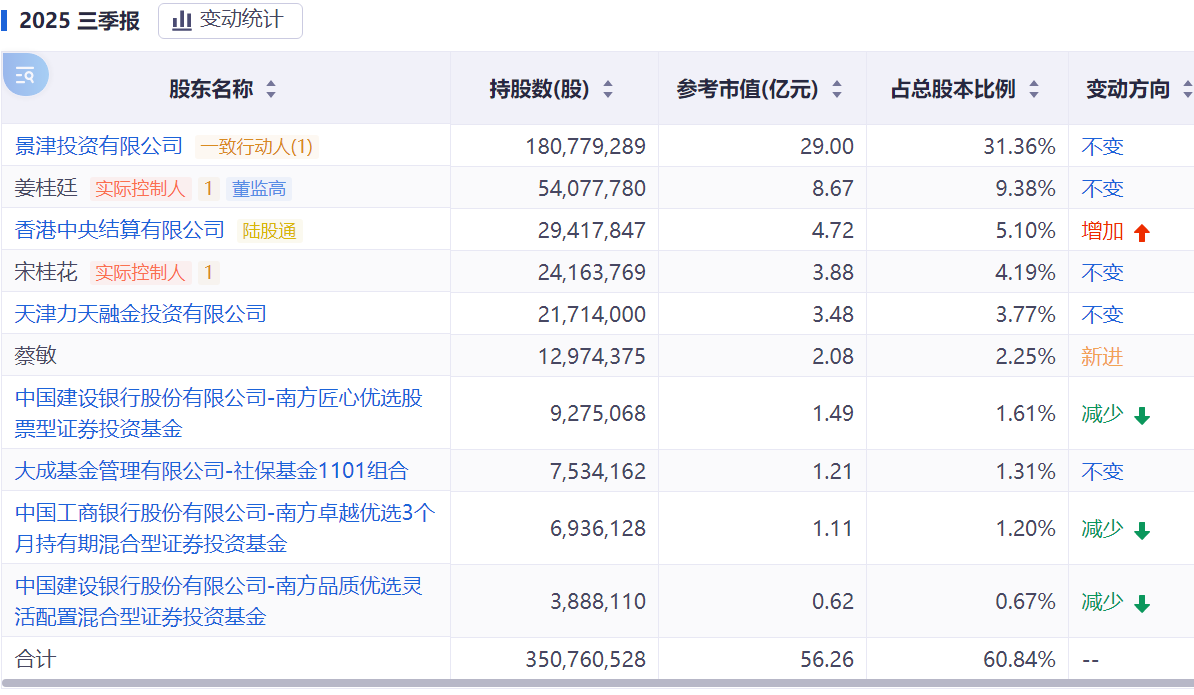This screenshot has height=695, width=1194.
Task: Sort by 参考市值(亿元) column arrows
Action: tap(837, 90)
